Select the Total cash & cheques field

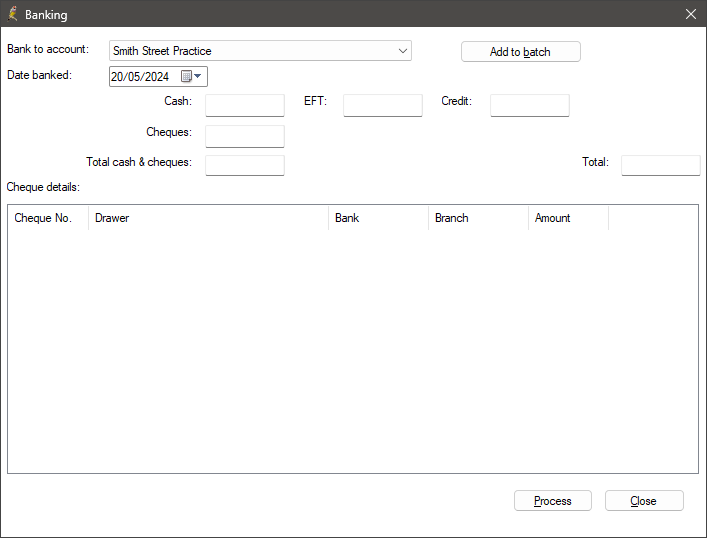pyautogui.click(x=245, y=165)
